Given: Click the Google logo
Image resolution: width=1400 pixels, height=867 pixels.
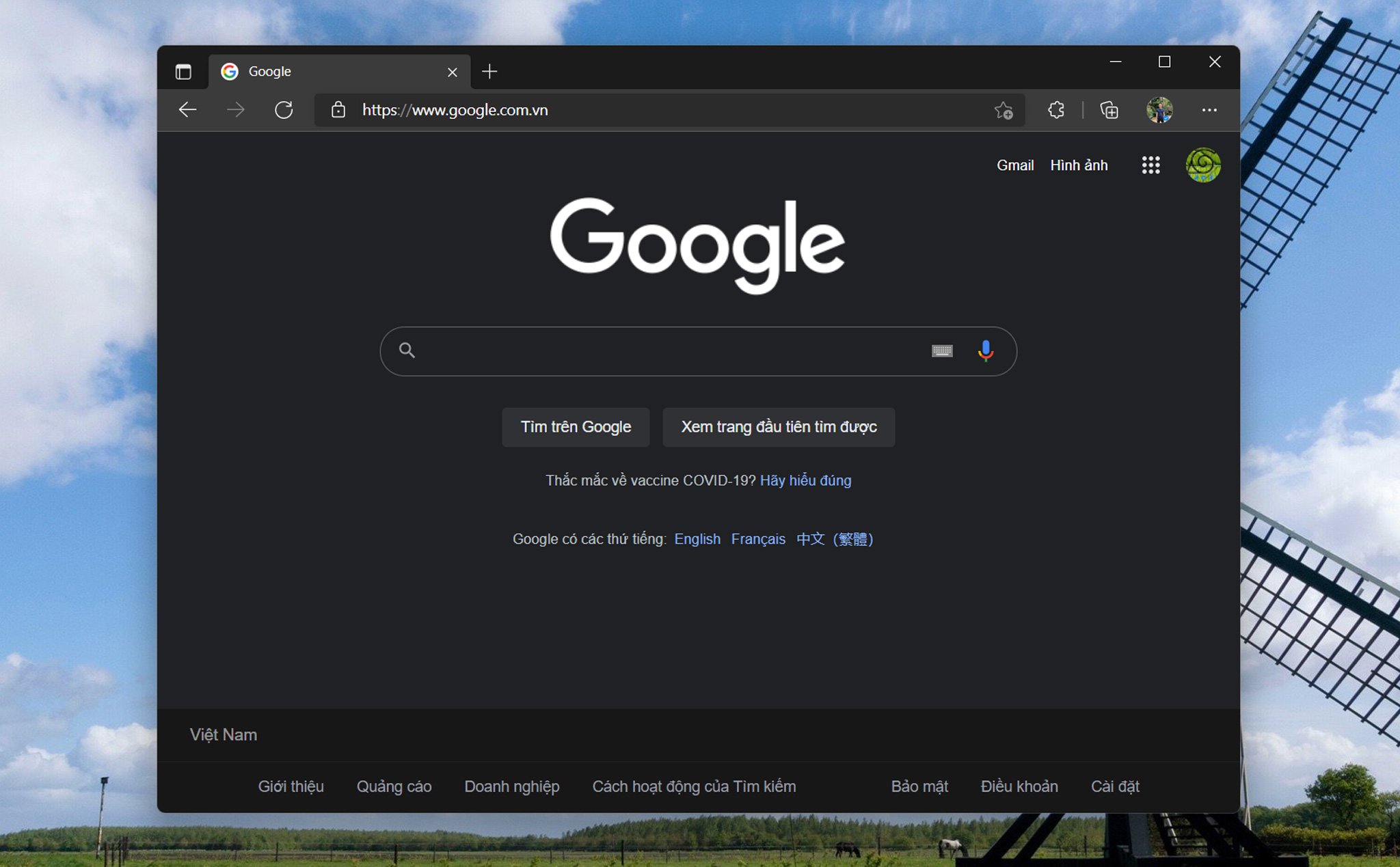Looking at the screenshot, I should coord(698,245).
